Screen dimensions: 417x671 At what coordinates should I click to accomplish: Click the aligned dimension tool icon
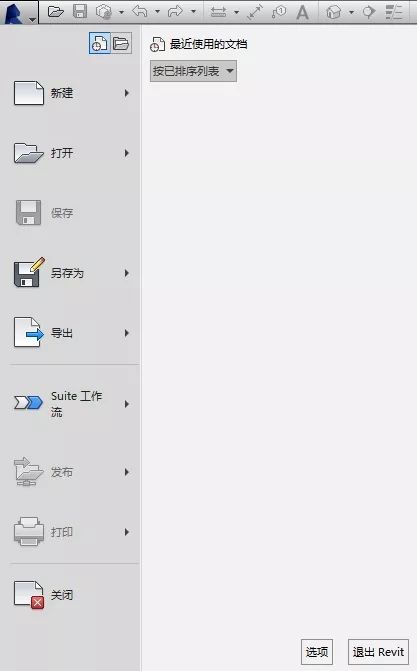pyautogui.click(x=255, y=12)
